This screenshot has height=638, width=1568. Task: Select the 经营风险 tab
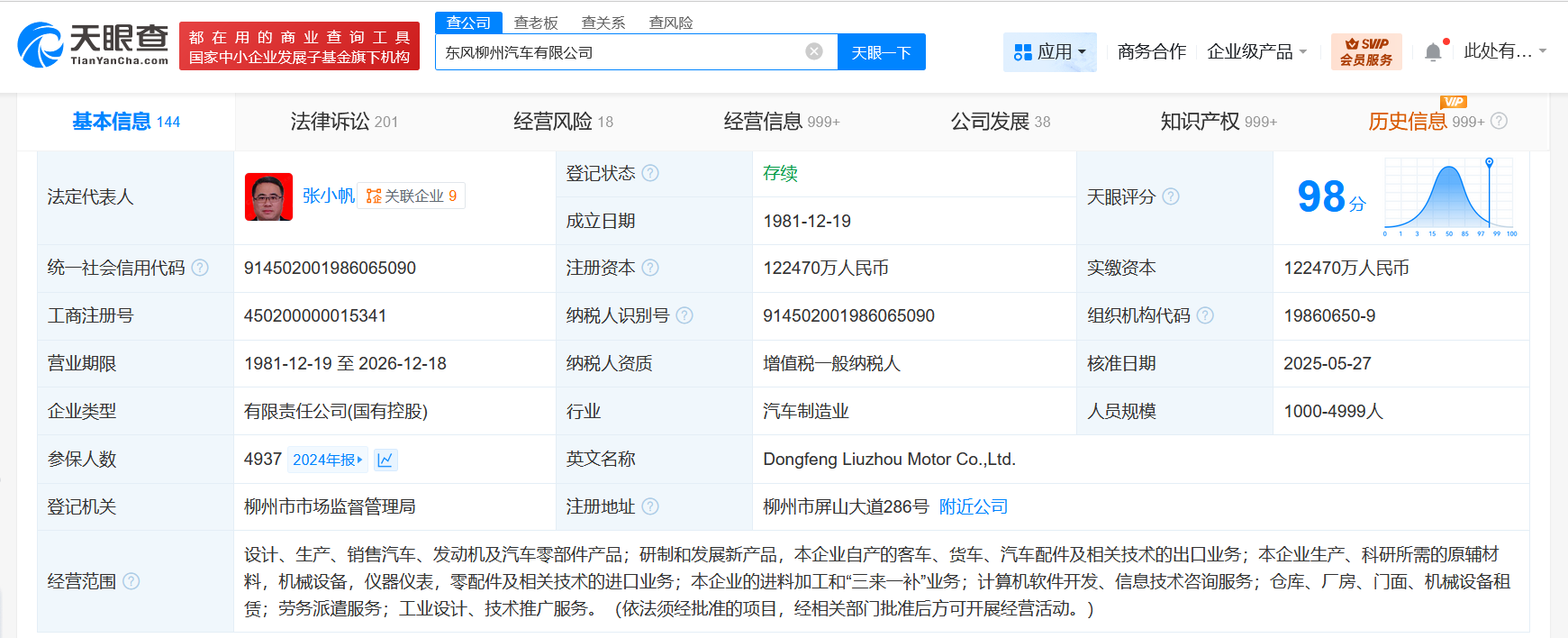[563, 122]
